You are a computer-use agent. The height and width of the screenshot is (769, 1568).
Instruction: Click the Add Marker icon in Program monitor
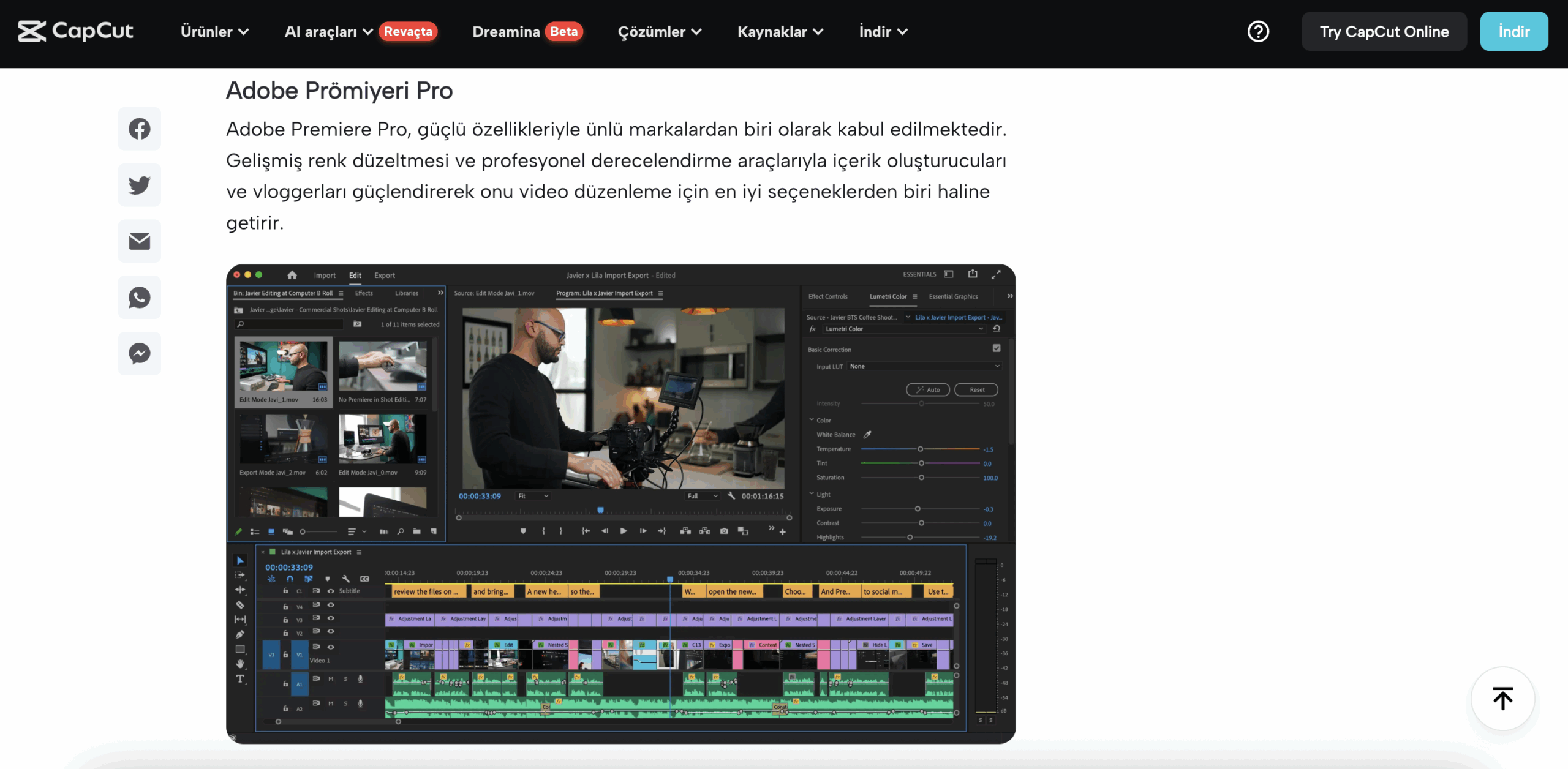coord(523,531)
